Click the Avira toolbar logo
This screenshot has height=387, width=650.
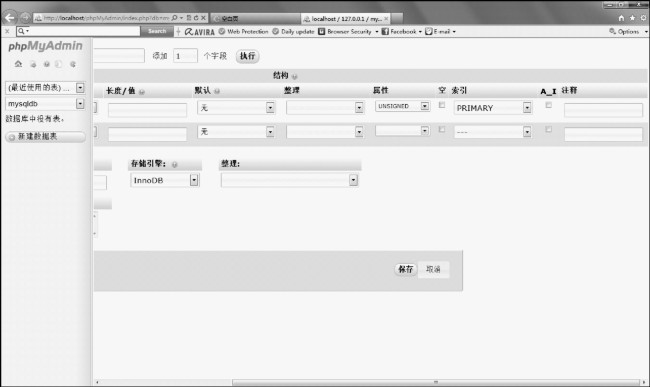200,31
